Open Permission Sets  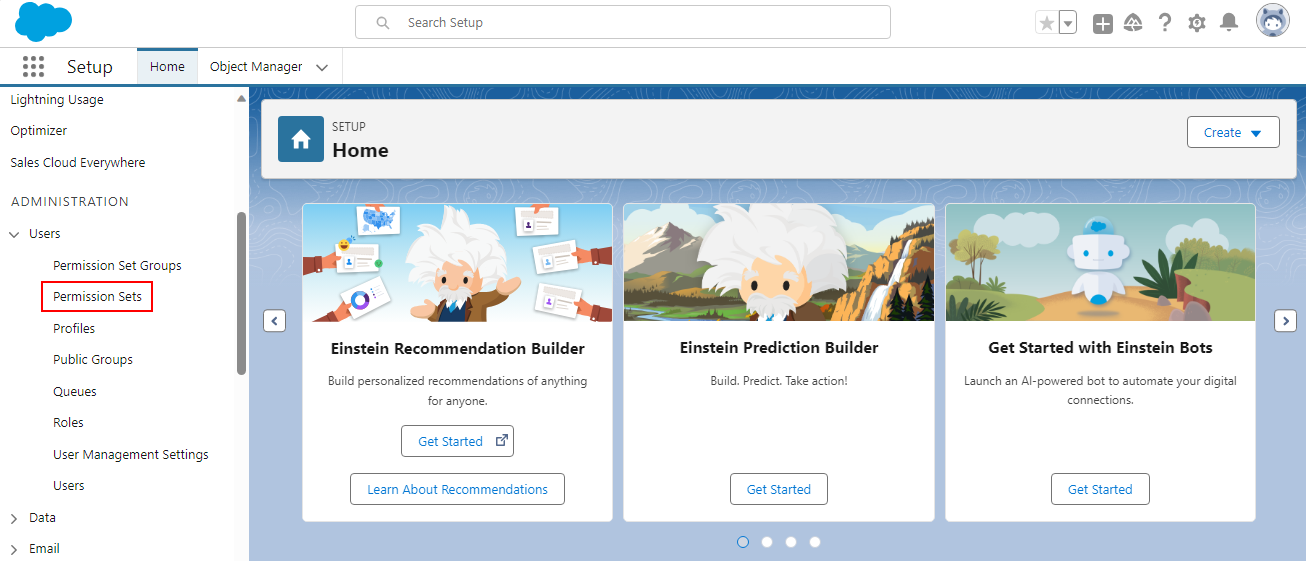[x=97, y=296]
